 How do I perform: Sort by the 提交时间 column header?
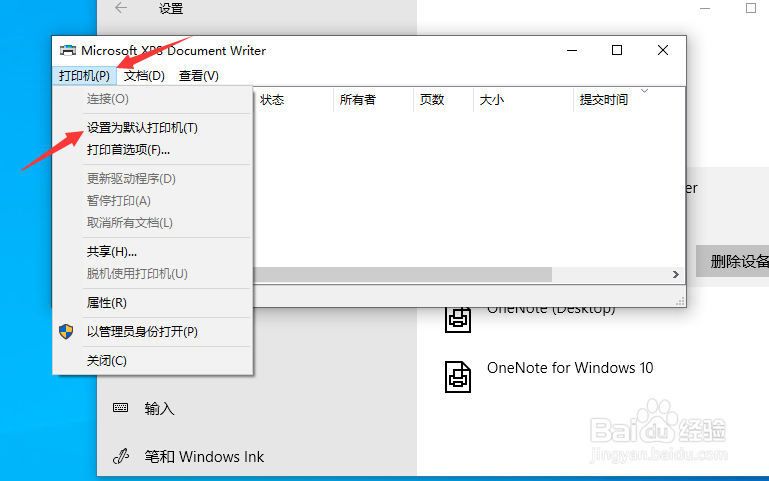click(x=629, y=100)
